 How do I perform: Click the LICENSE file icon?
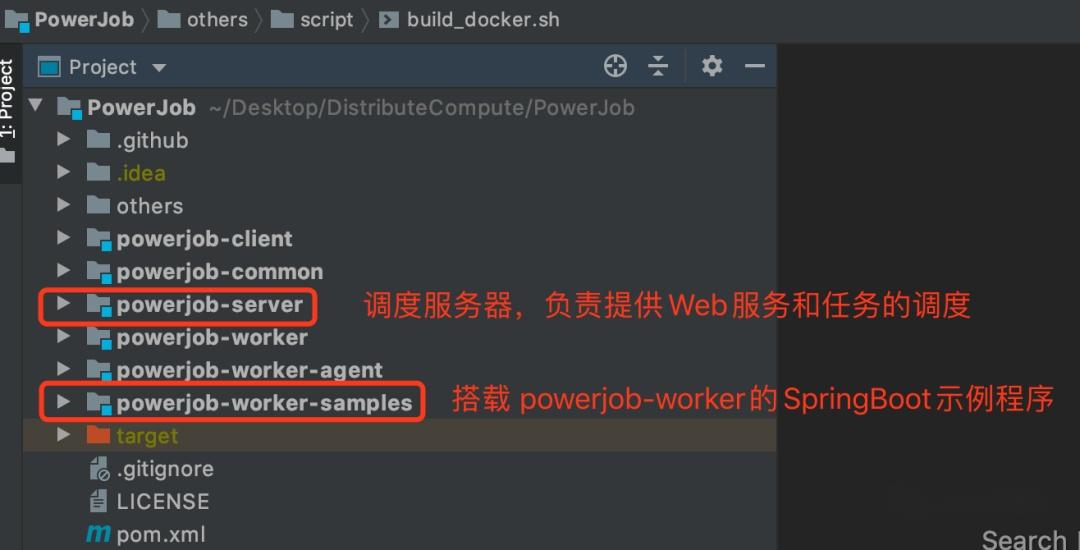click(98, 501)
